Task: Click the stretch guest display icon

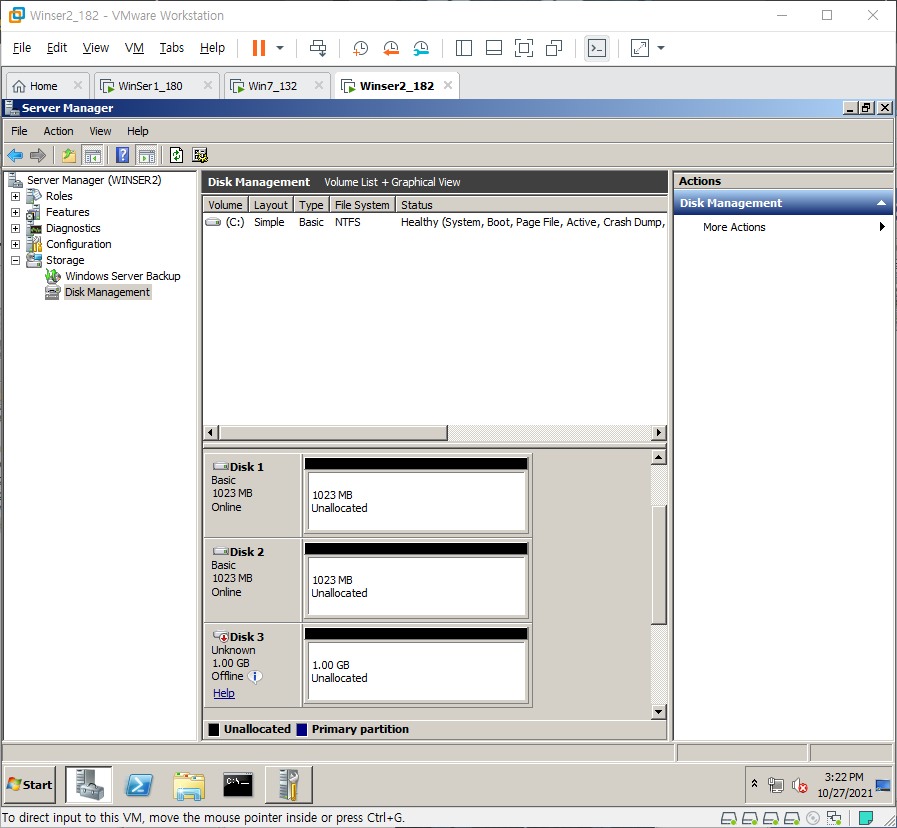Action: pos(640,48)
